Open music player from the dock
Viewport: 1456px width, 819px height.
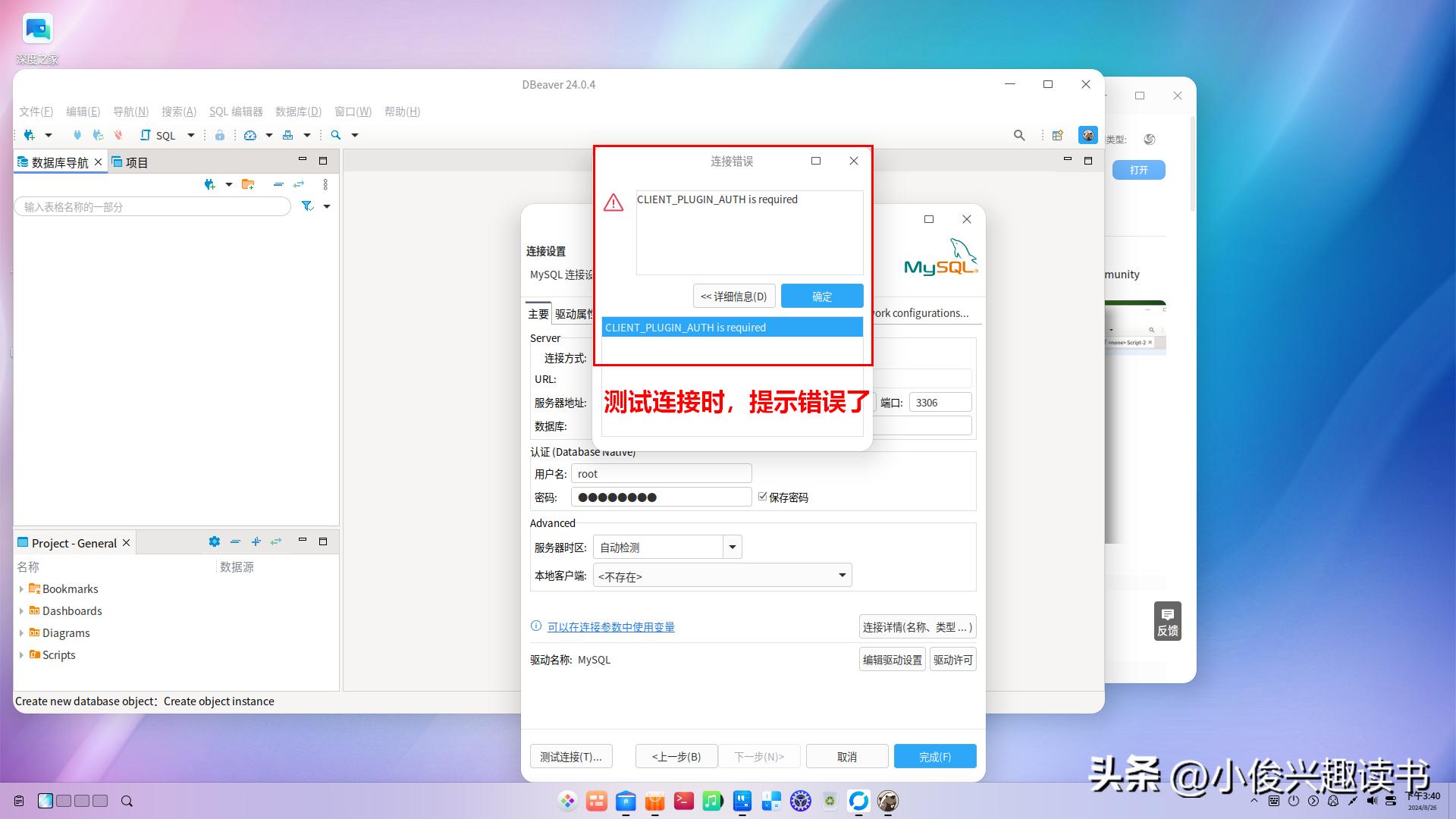tap(712, 801)
